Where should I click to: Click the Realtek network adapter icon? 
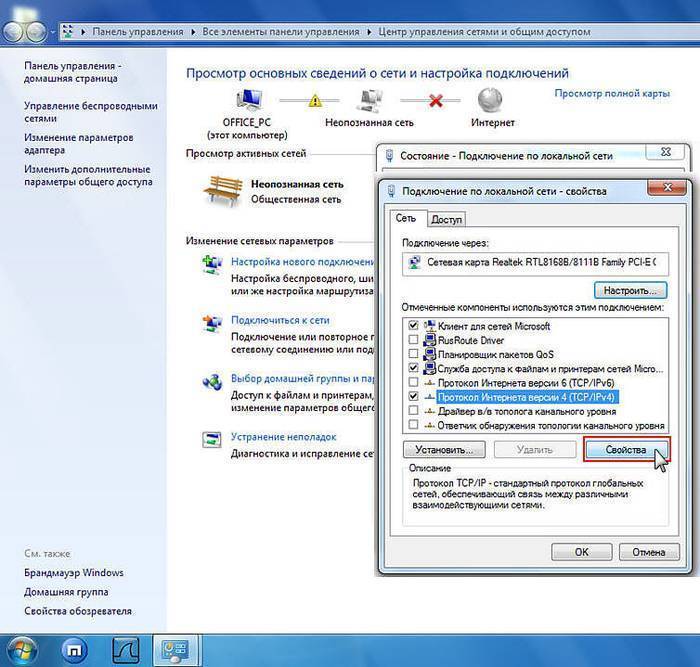tap(414, 263)
